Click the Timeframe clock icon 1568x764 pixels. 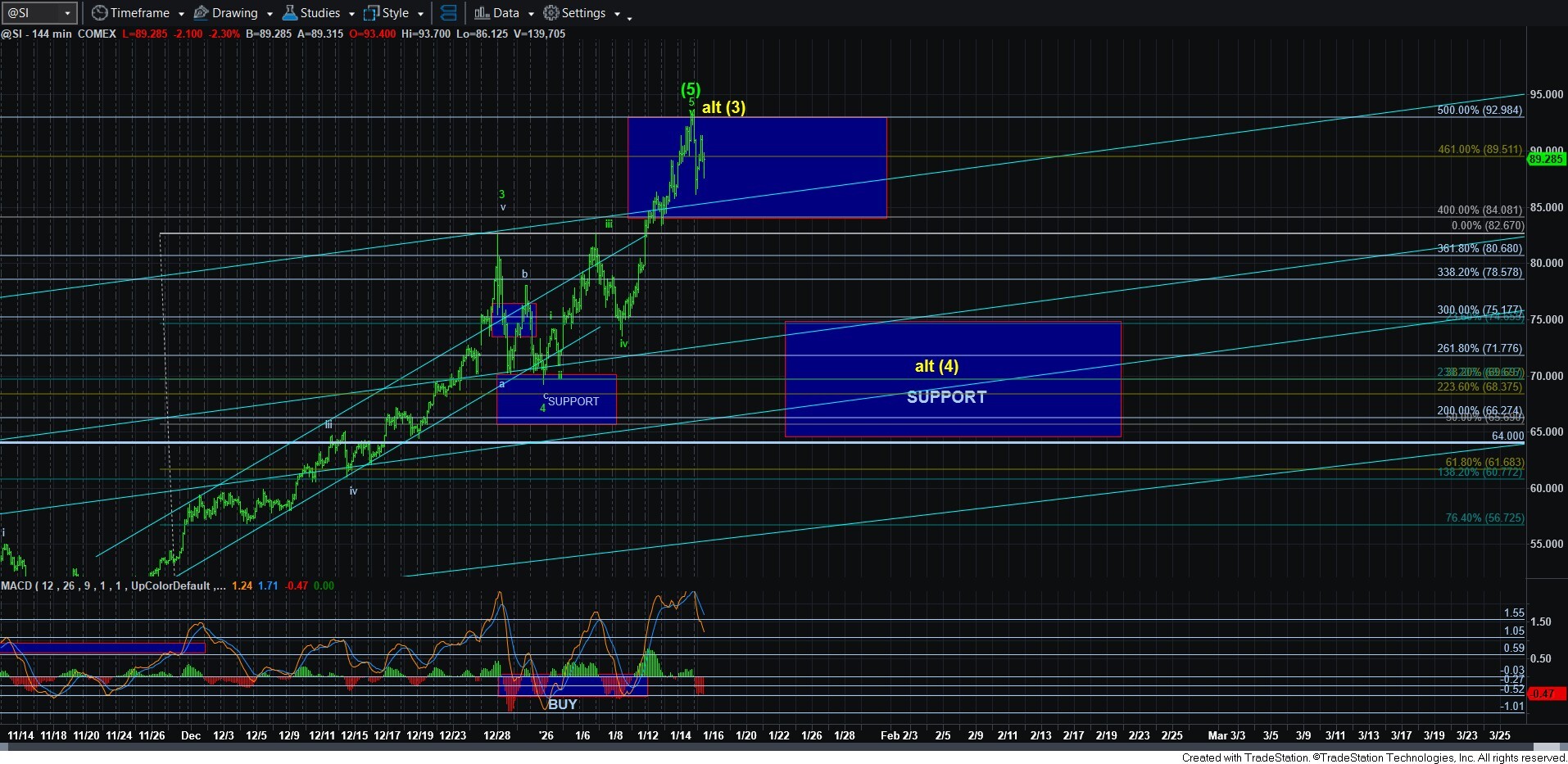(100, 13)
